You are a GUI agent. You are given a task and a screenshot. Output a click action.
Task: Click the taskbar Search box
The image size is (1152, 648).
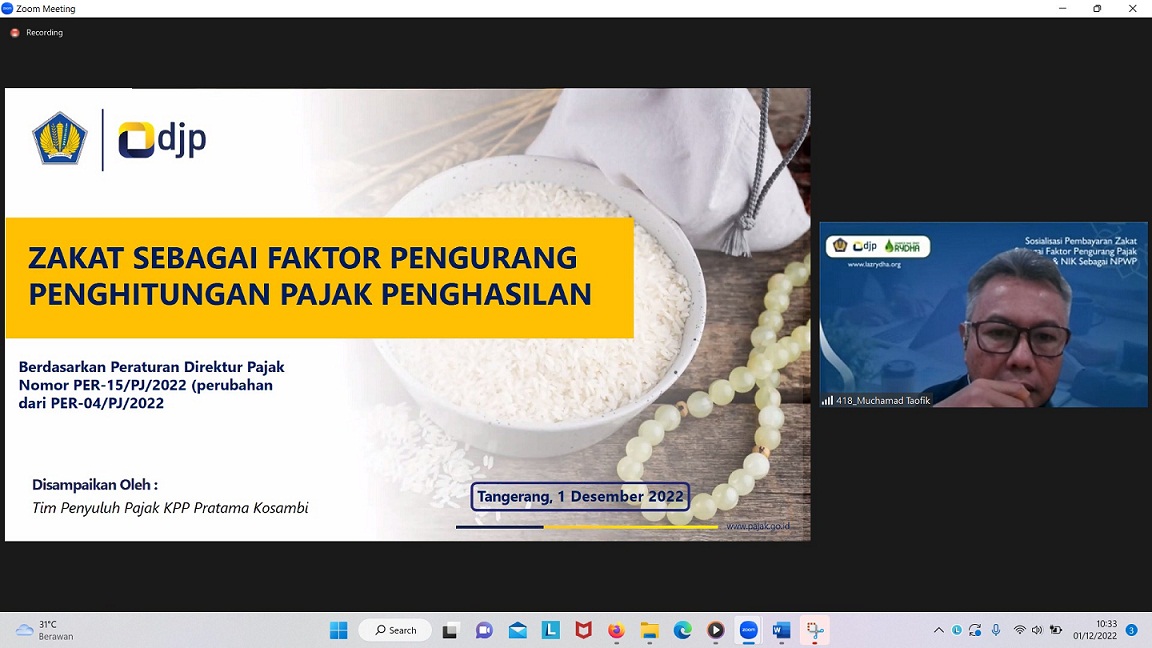coord(396,630)
